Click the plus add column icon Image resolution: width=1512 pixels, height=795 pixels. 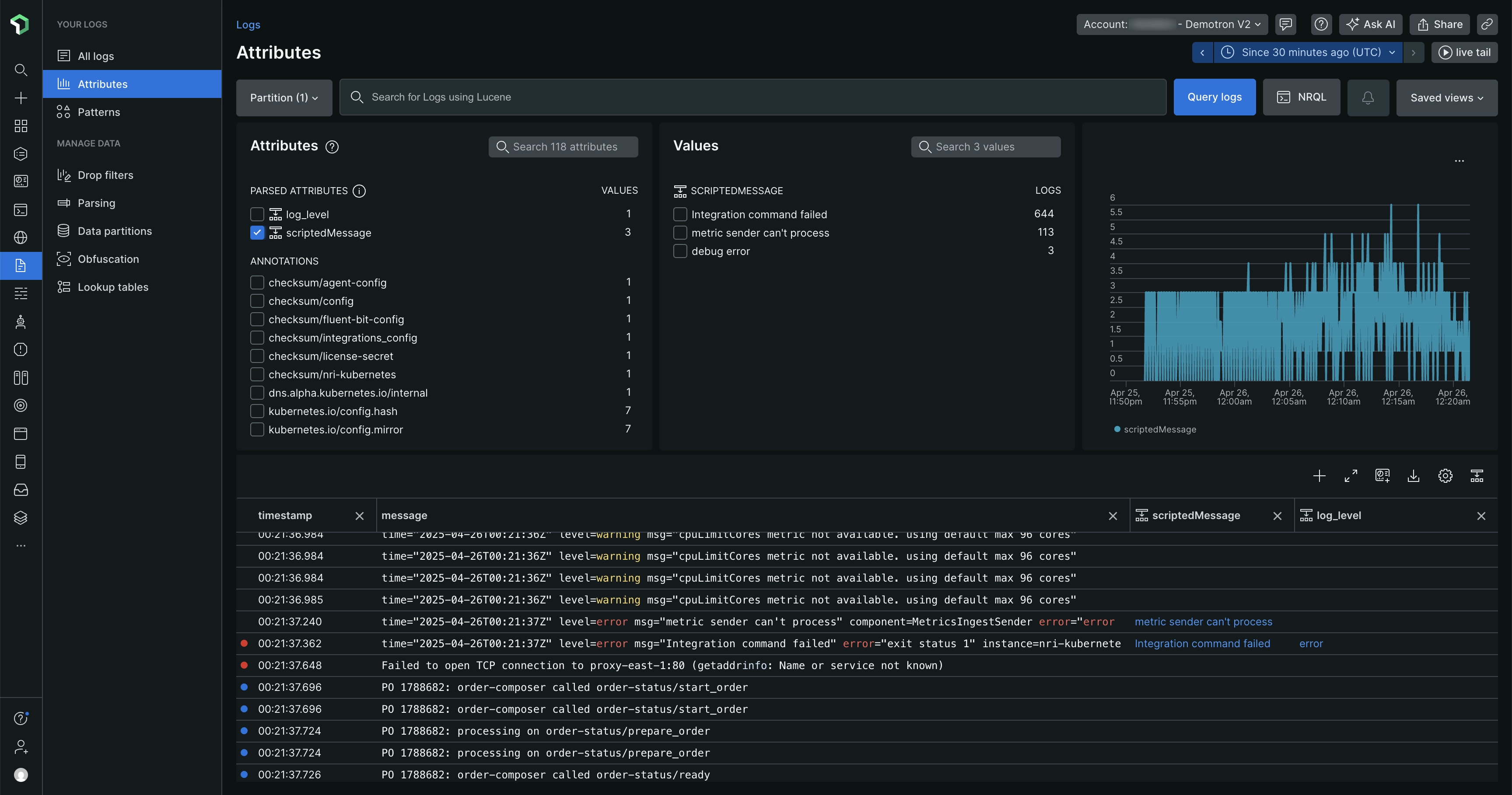point(1319,476)
